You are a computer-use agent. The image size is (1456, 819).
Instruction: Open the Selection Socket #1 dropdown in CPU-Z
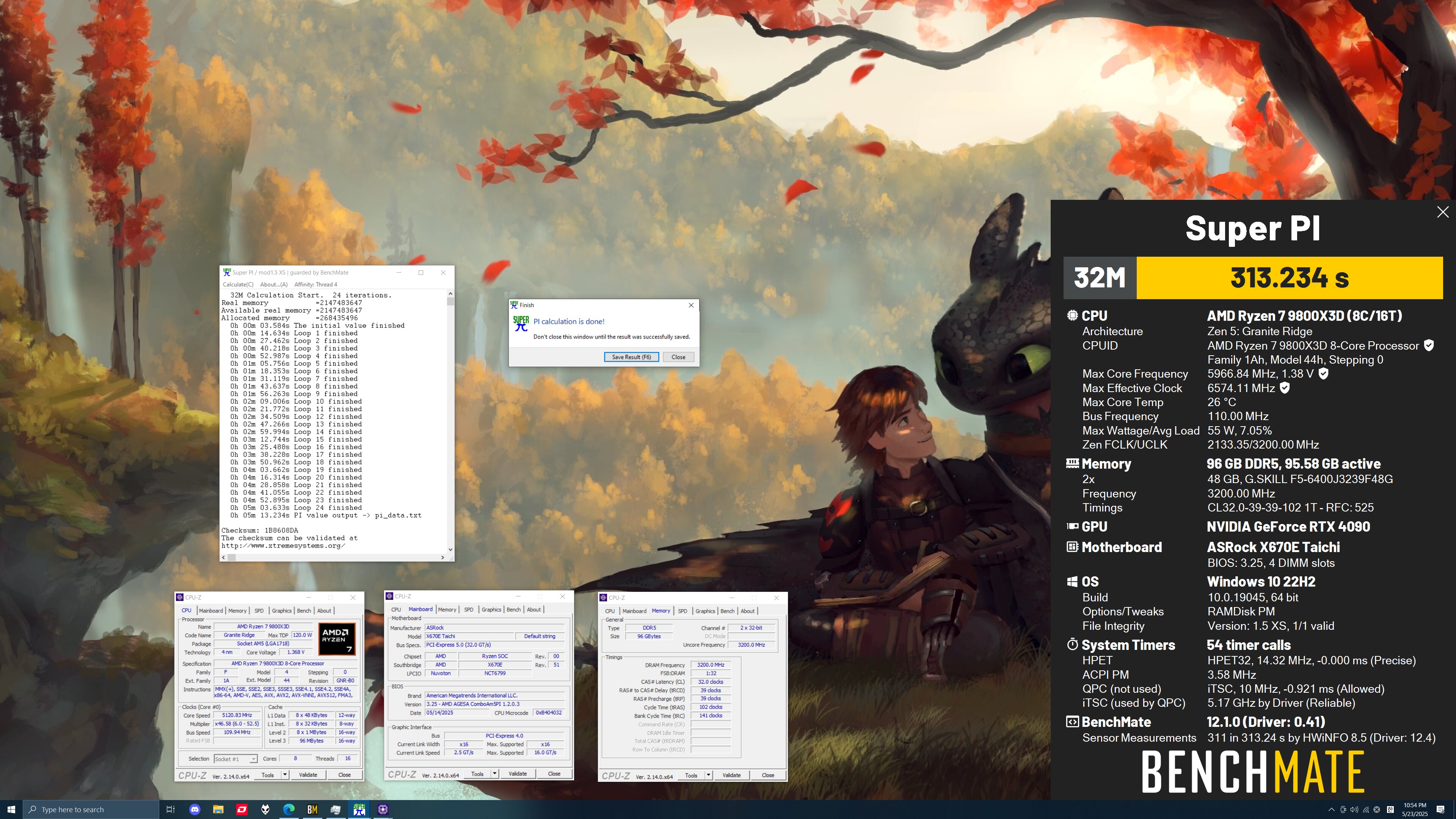coord(236,758)
